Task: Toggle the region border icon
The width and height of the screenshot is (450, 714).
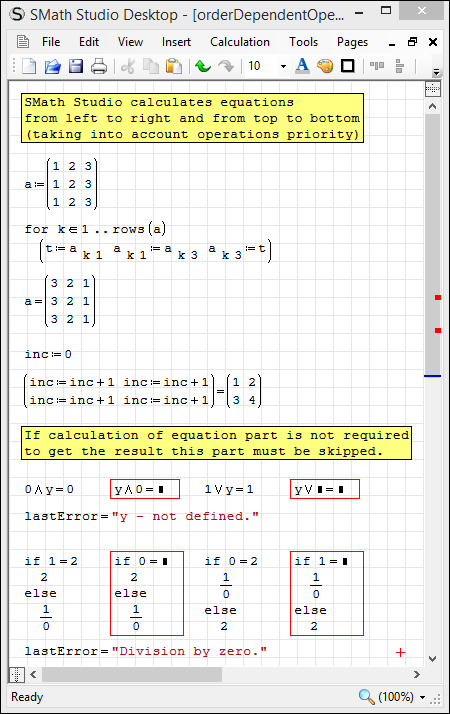Action: pyautogui.click(x=348, y=66)
